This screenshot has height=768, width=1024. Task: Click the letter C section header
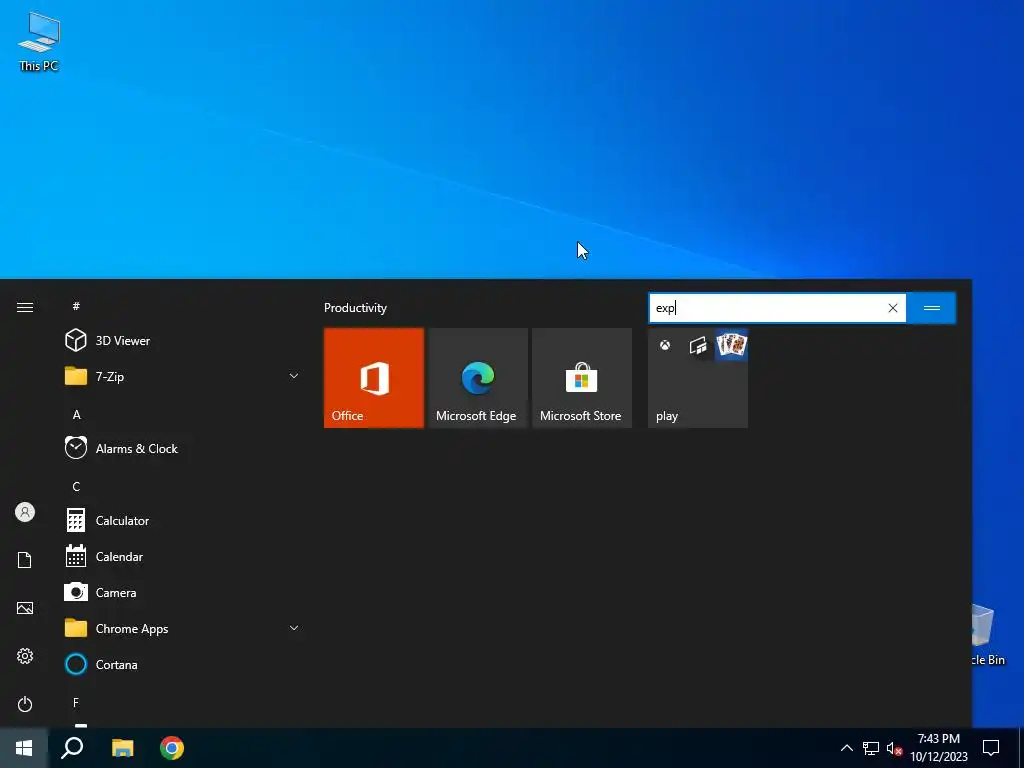[x=76, y=487]
